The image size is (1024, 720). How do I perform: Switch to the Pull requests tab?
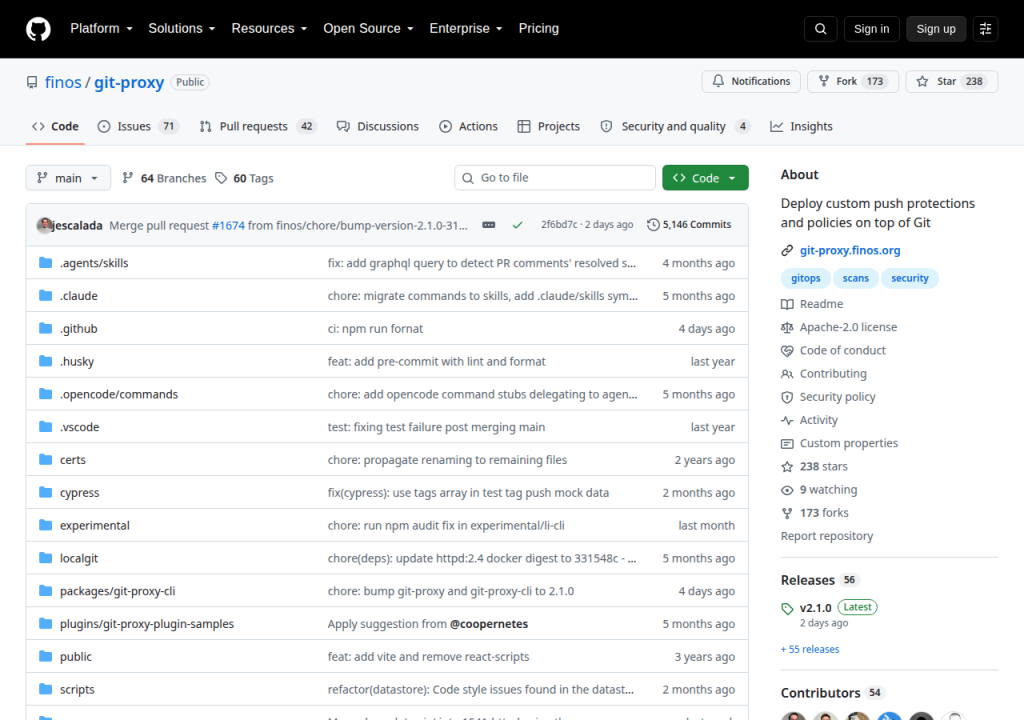pos(257,126)
